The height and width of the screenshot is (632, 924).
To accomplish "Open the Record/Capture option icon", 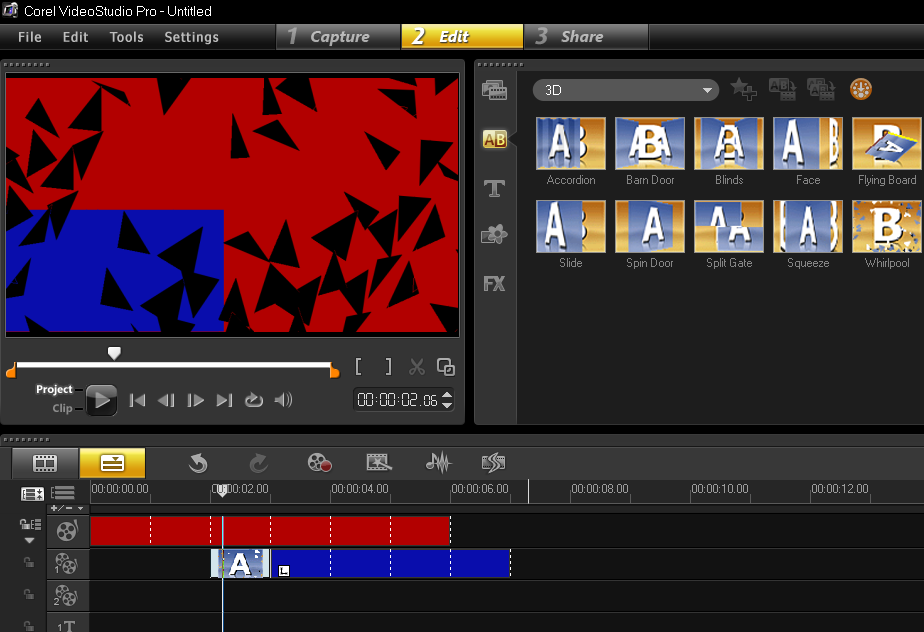I will (319, 462).
